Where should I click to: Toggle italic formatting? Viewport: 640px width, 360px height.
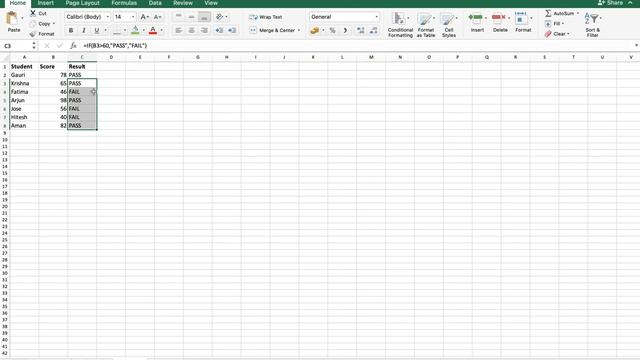coord(84,30)
